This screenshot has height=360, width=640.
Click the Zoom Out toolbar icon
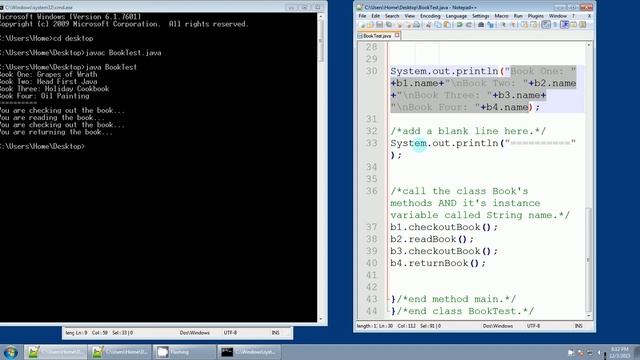[x=513, y=25]
